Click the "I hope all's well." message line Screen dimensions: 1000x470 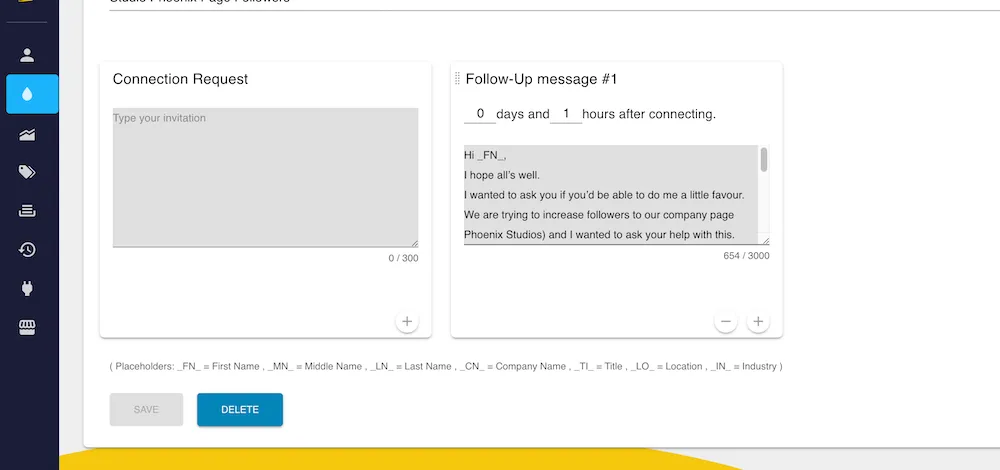click(502, 175)
